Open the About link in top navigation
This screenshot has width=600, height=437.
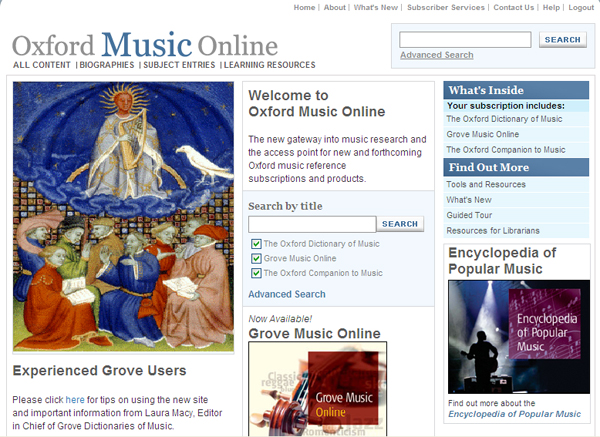pos(334,7)
